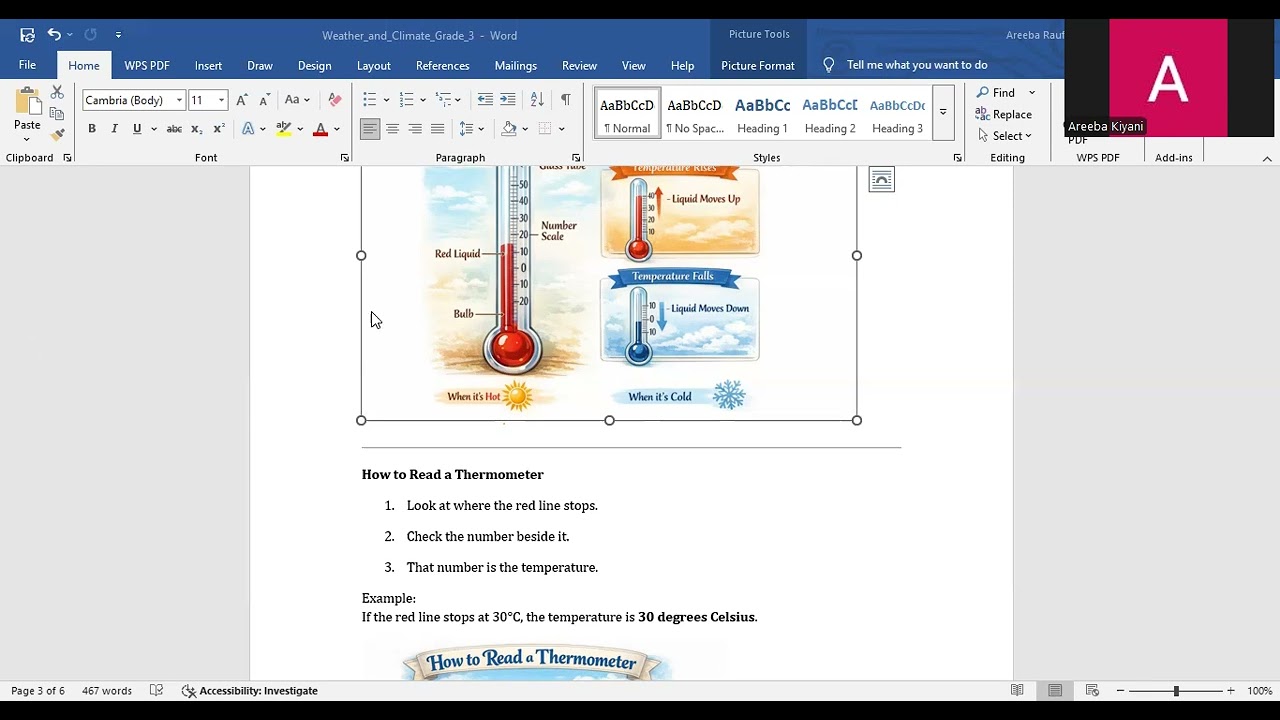Apply the yellow text highlight color
Image resolution: width=1280 pixels, height=720 pixels.
[x=284, y=129]
